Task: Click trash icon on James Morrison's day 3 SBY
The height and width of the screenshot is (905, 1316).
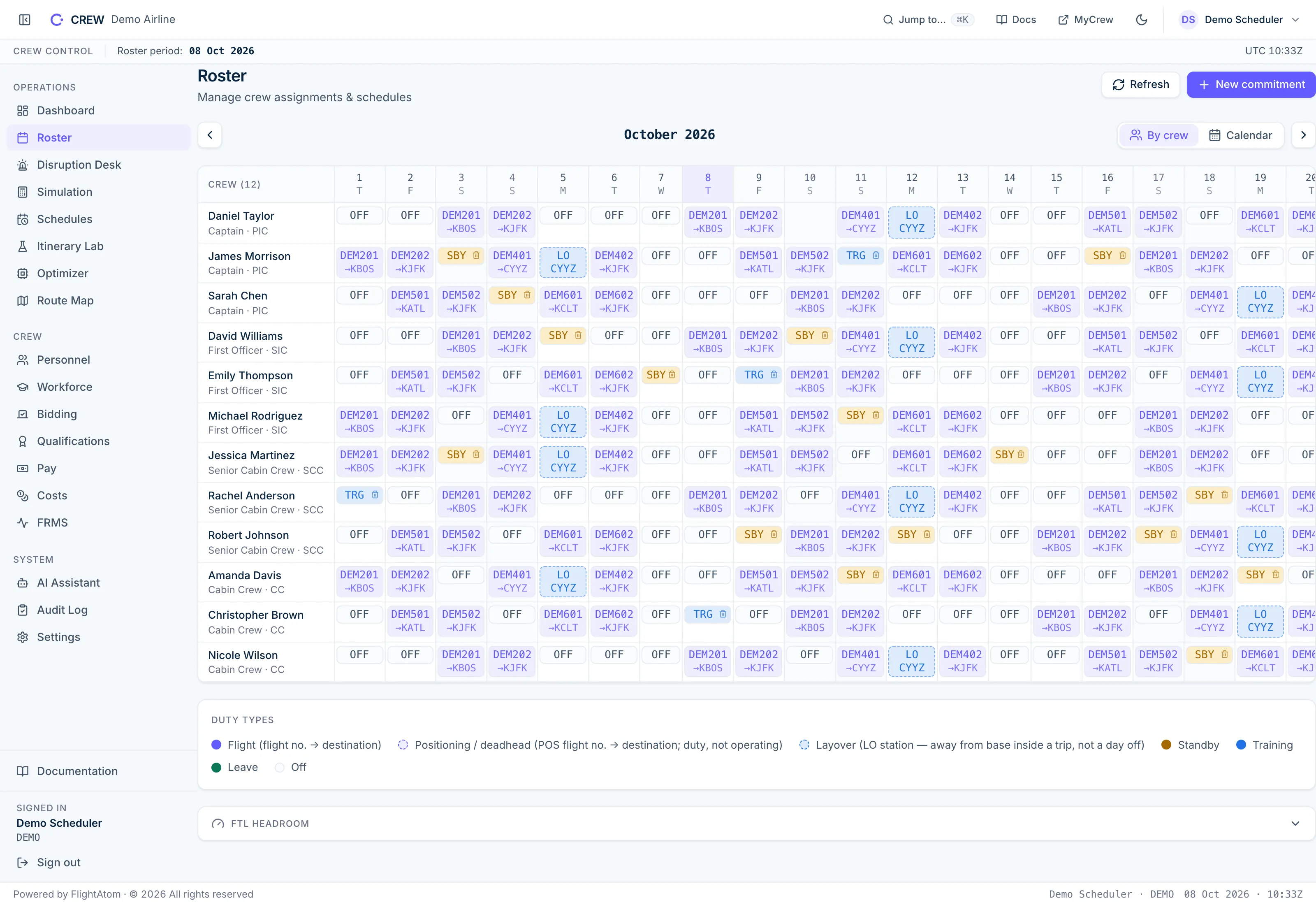Action: (476, 256)
